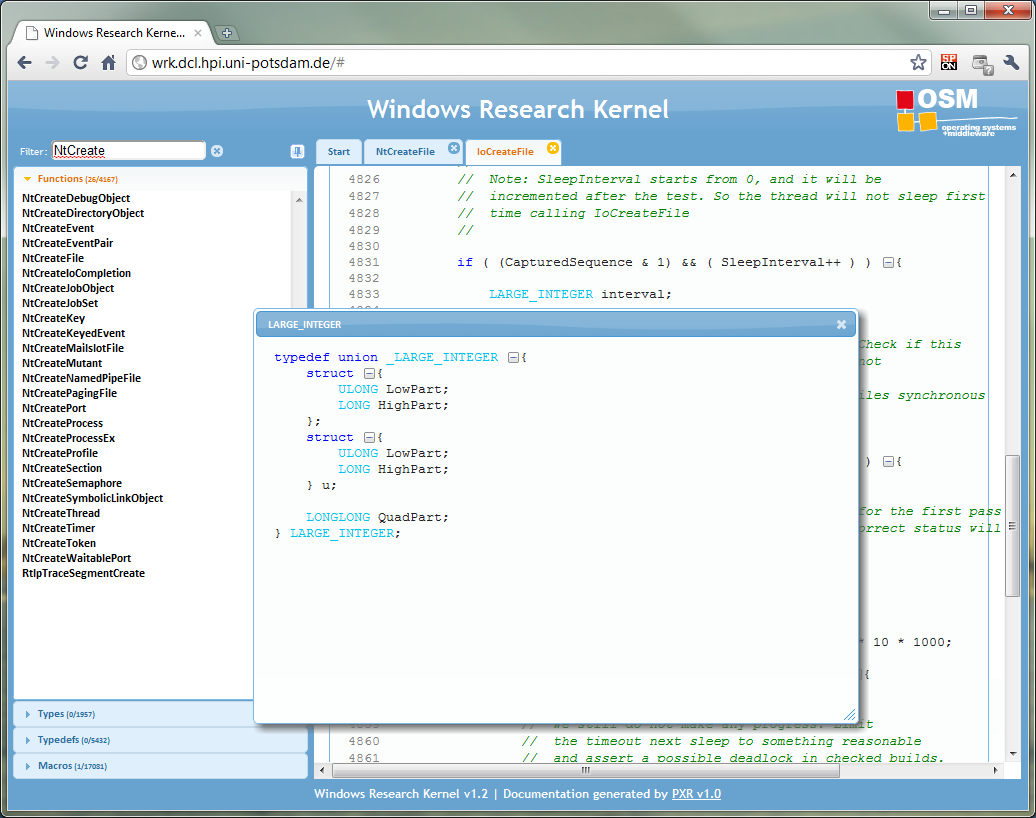The height and width of the screenshot is (818, 1036).
Task: Open the PXR v1.0 link
Action: coord(696,794)
